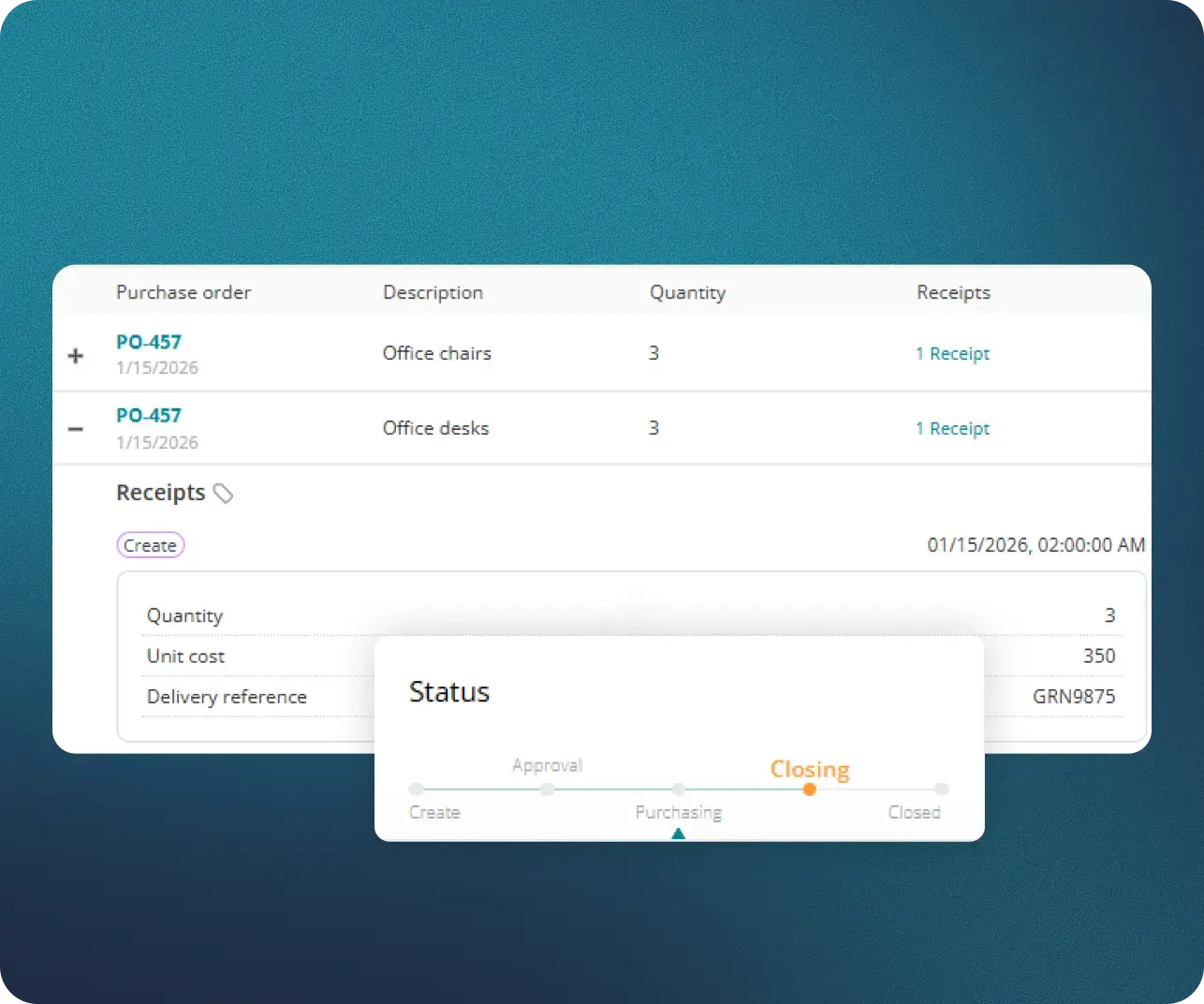Select the Closed step dot on status timeline
Screen dimensions: 1204x1004
click(941, 790)
